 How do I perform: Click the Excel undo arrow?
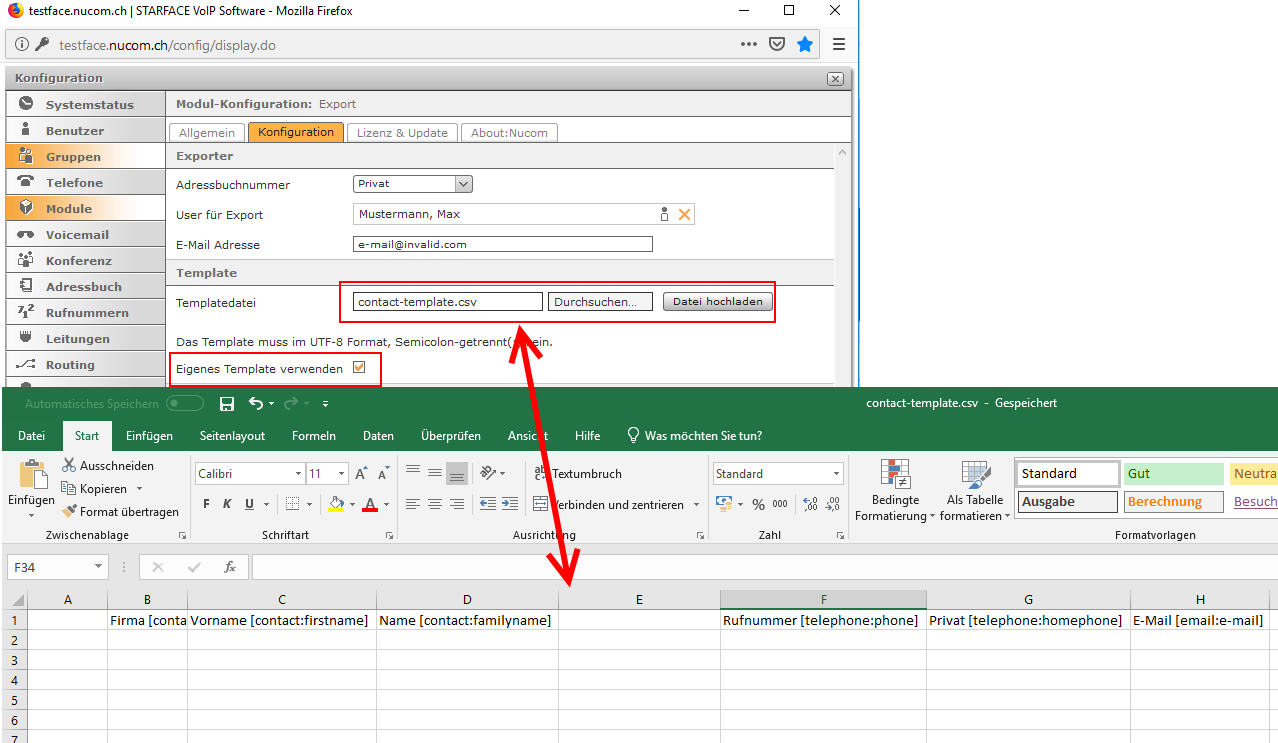click(256, 404)
